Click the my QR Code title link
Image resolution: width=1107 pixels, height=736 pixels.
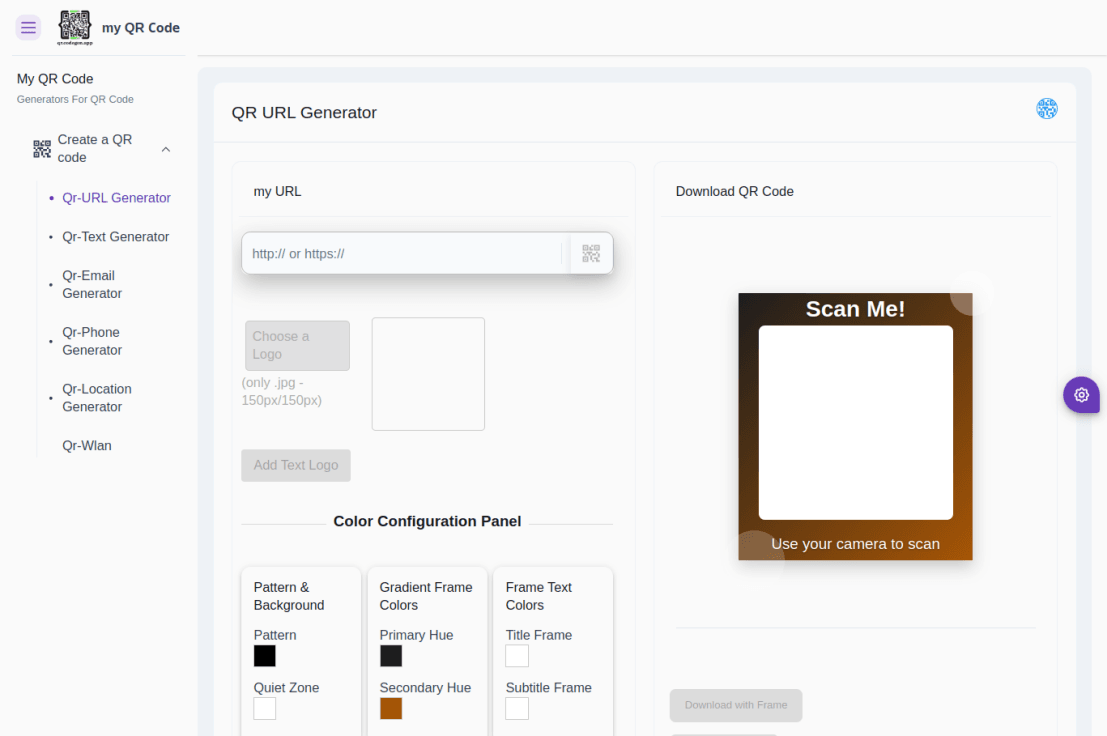click(x=141, y=28)
